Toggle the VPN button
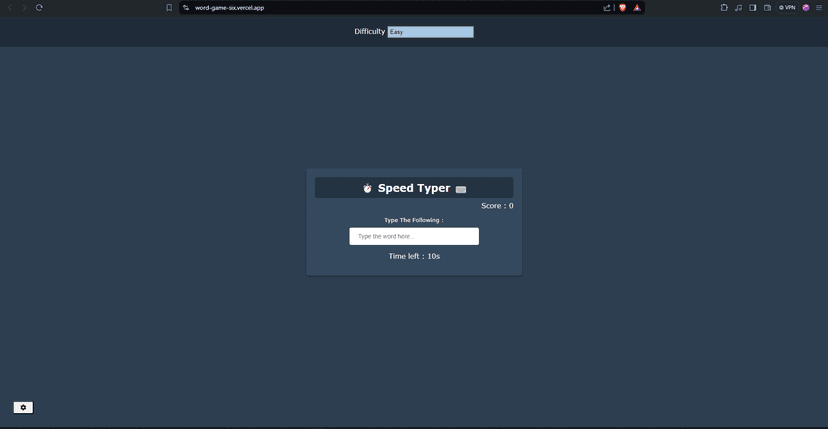Screen dimensions: 828x429 [x=787, y=7]
